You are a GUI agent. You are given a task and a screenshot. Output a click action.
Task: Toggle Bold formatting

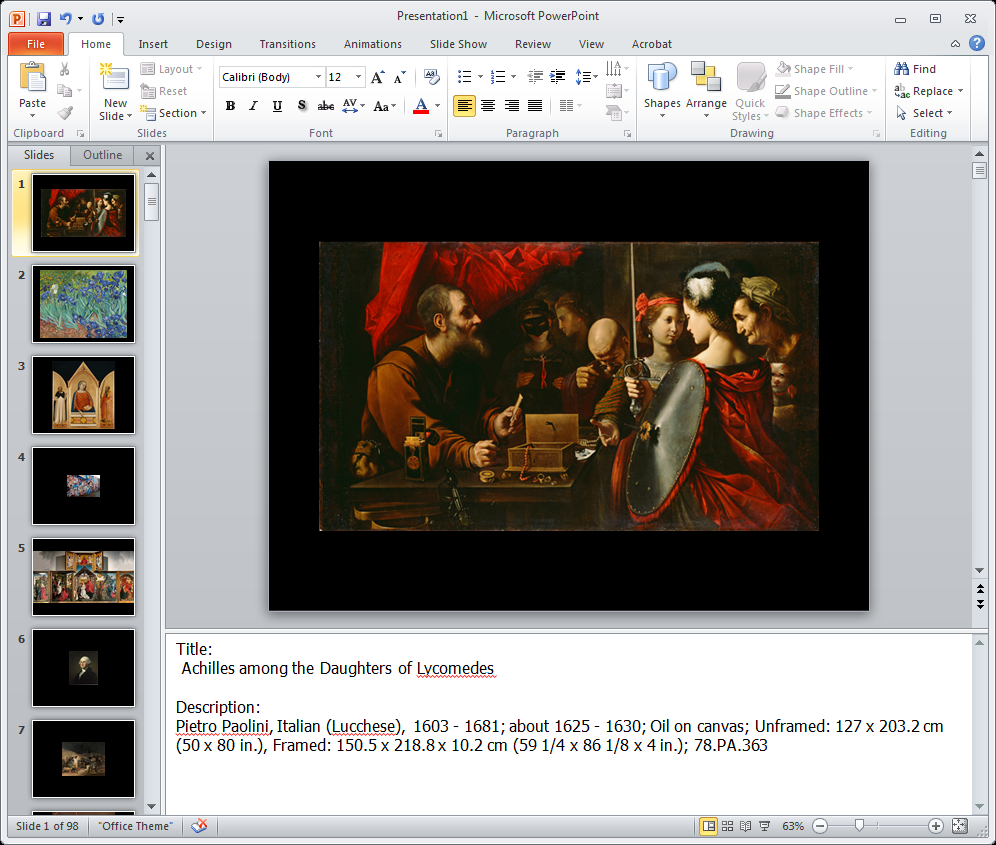pyautogui.click(x=230, y=106)
